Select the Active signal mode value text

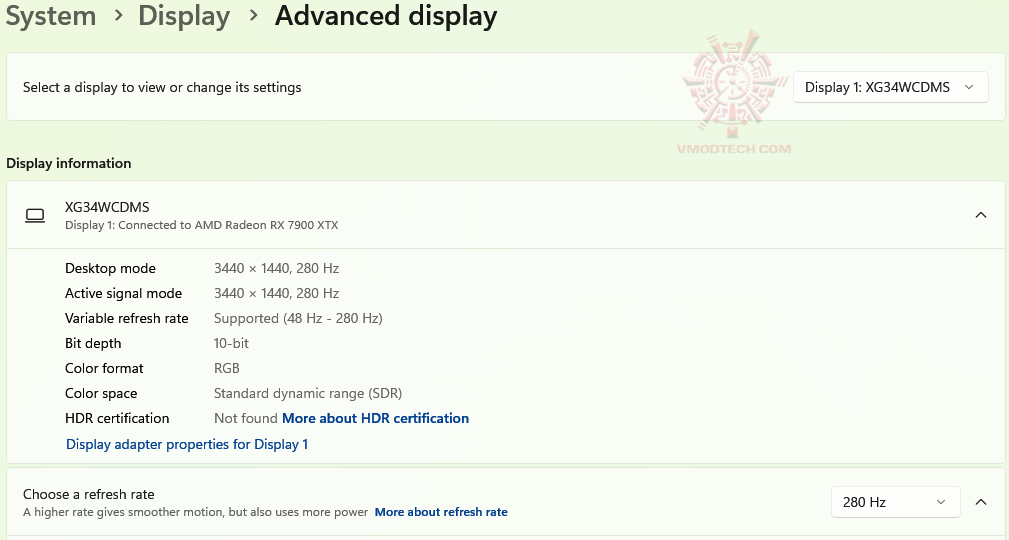coord(276,293)
